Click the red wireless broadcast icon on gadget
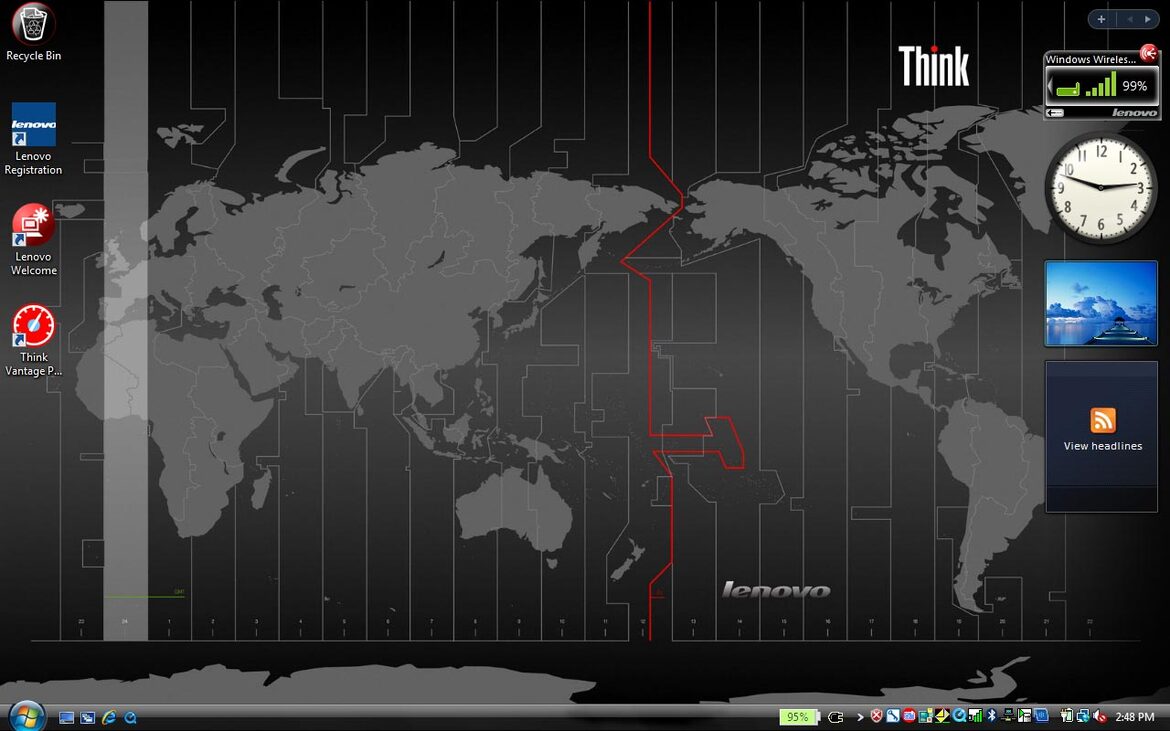The image size is (1170, 731). pyautogui.click(x=1149, y=52)
